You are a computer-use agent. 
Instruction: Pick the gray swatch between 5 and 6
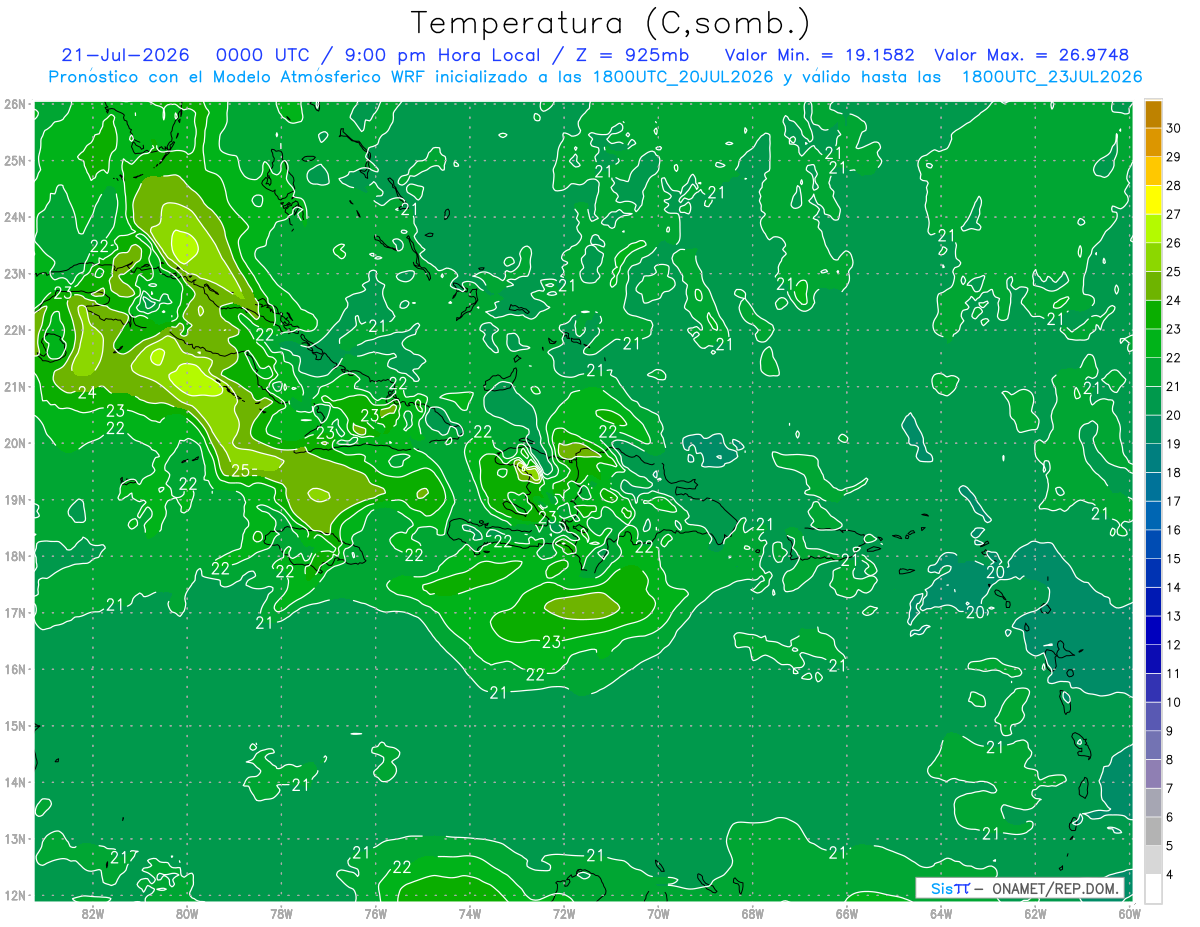[1153, 831]
